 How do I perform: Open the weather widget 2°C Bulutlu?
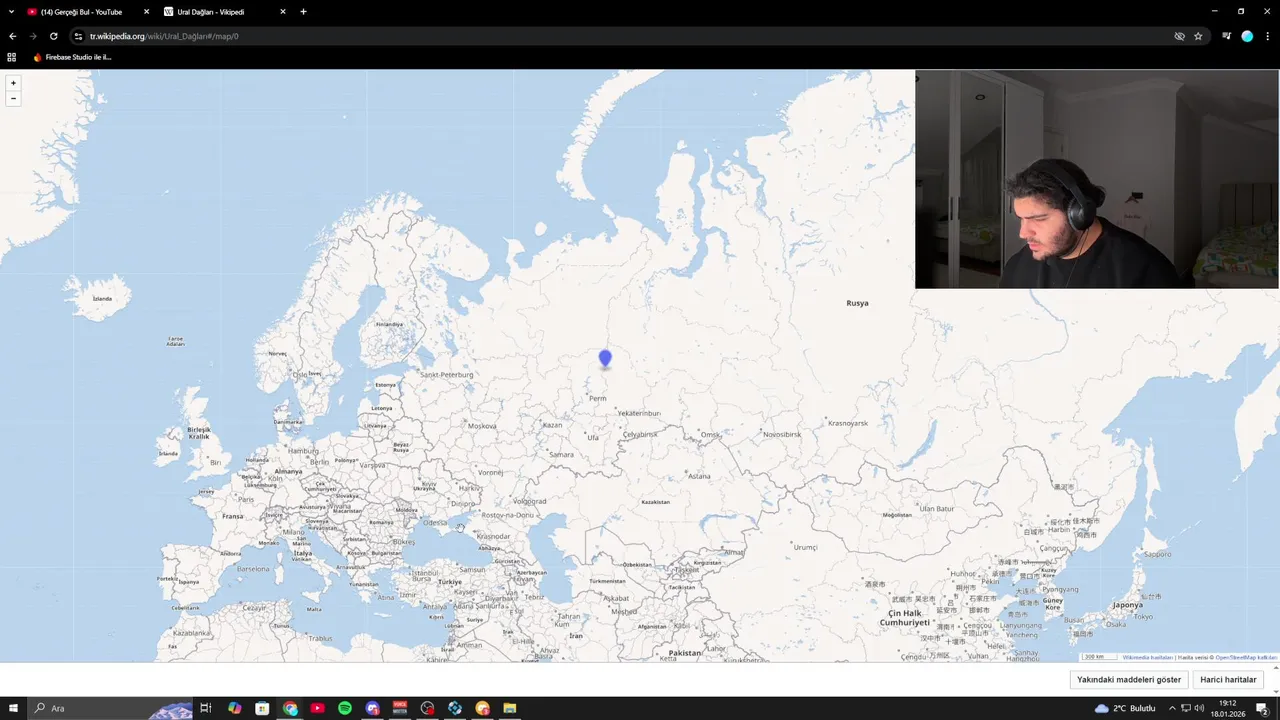(x=1125, y=708)
